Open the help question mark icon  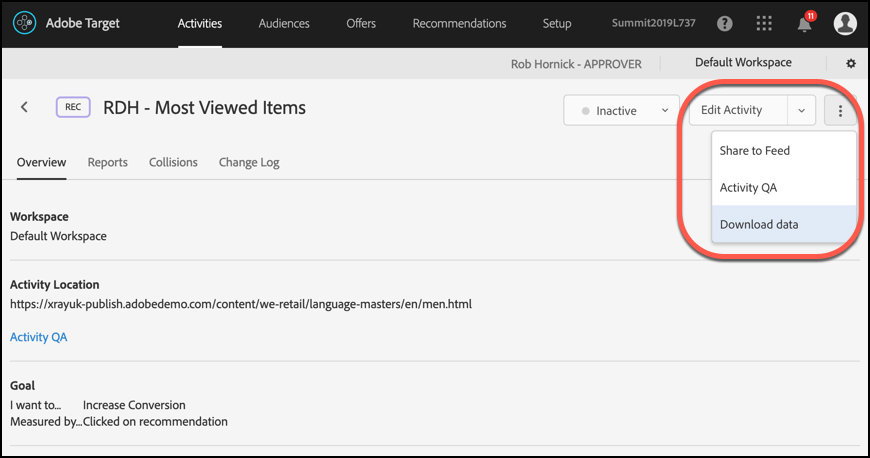coord(725,23)
